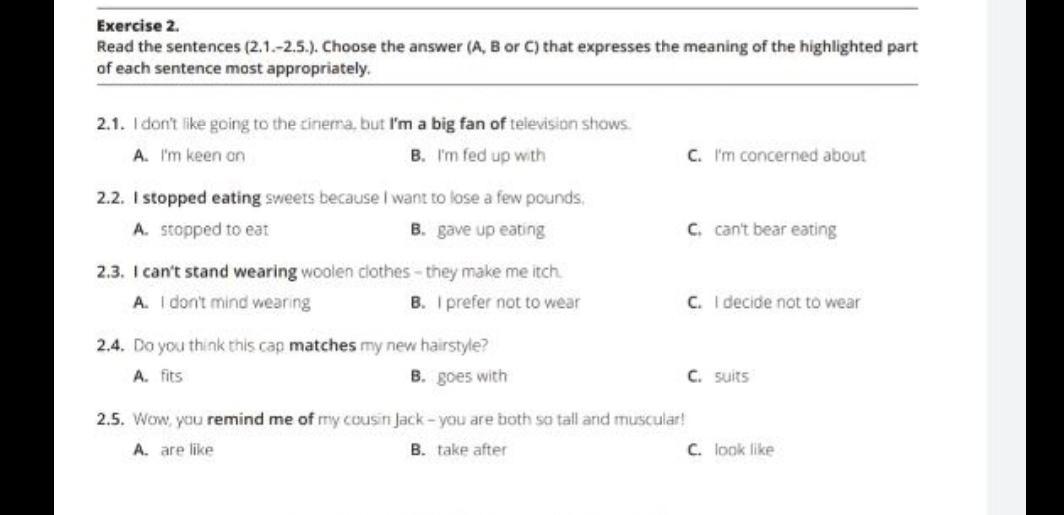Choose option A "stopped to eat"
The image size is (1064, 515).
[x=202, y=229]
